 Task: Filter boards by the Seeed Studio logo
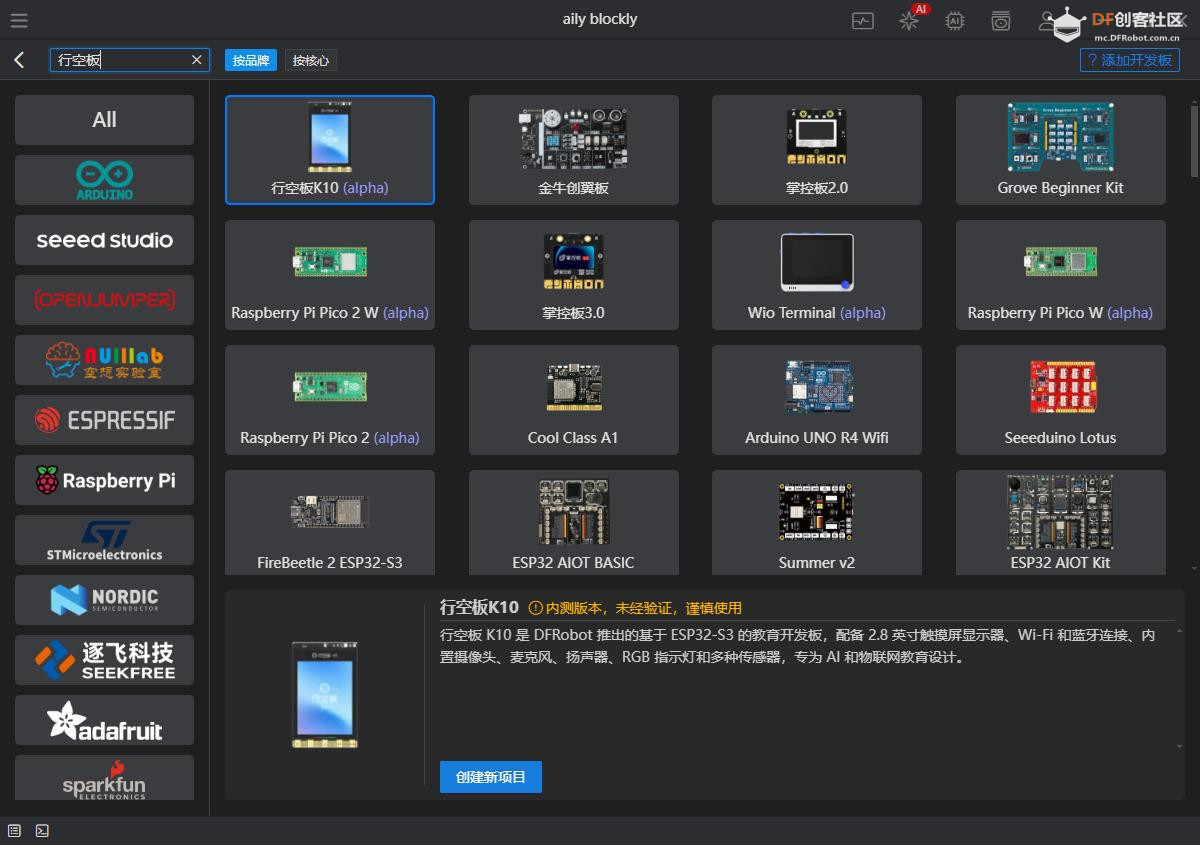click(x=104, y=240)
